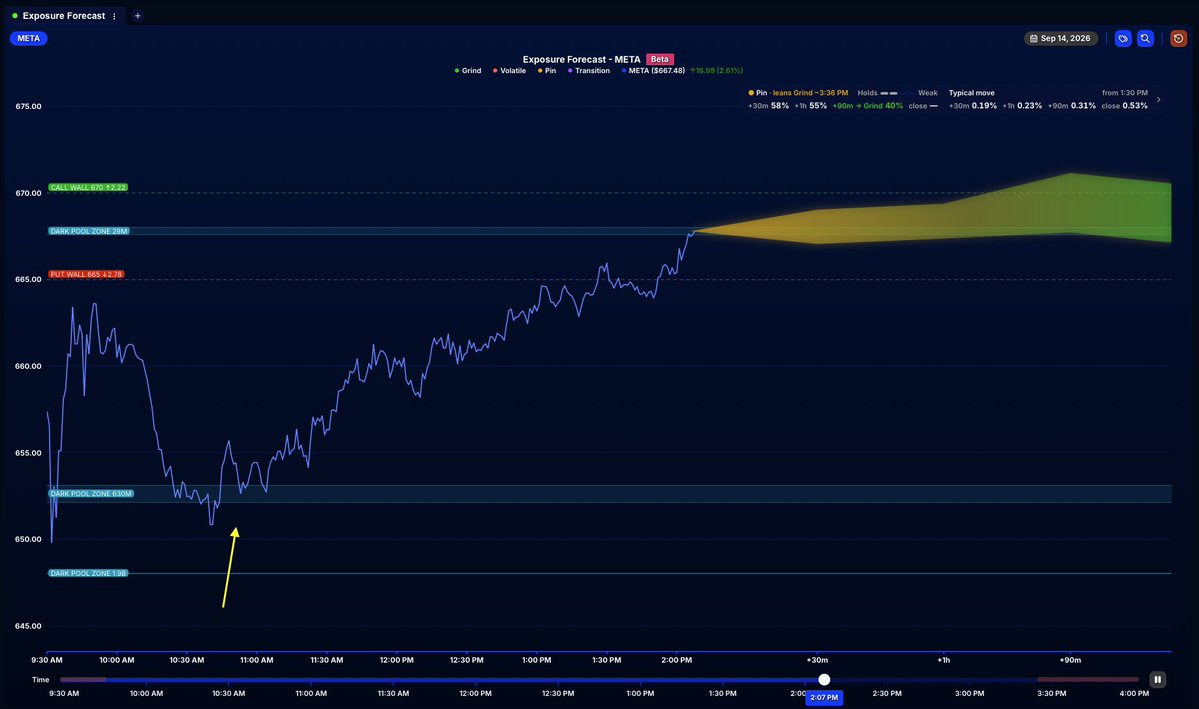Image resolution: width=1199 pixels, height=709 pixels.
Task: Click the META ticker chip
Action: click(x=28, y=38)
